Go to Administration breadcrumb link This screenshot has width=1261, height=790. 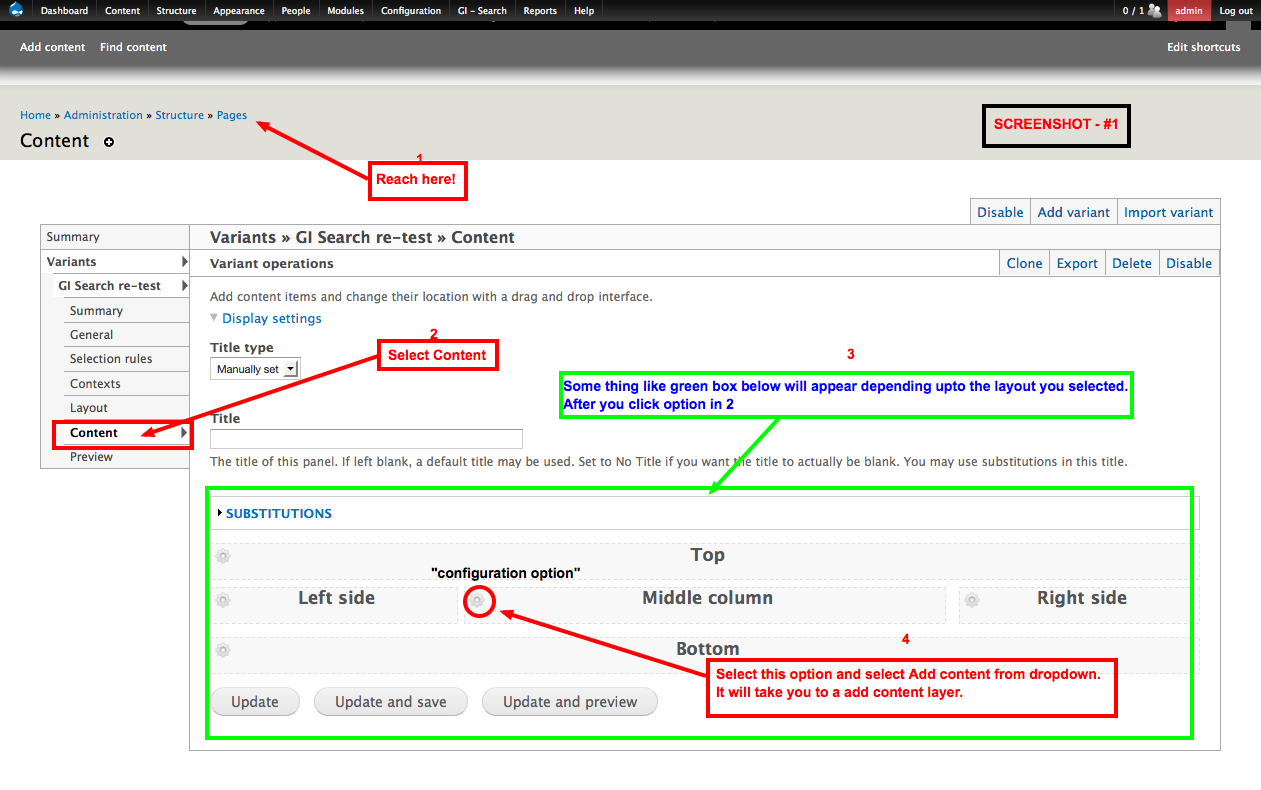[103, 115]
